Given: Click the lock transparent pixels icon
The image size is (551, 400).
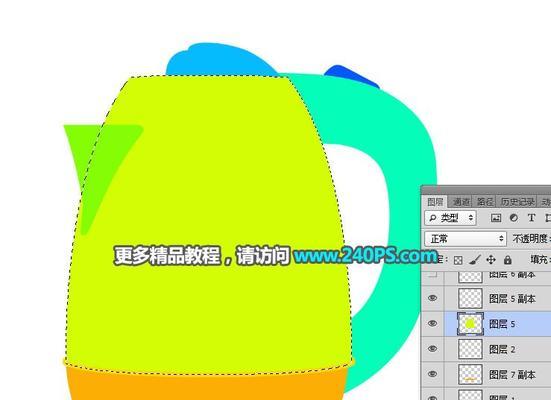Looking at the screenshot, I should pos(458,260).
